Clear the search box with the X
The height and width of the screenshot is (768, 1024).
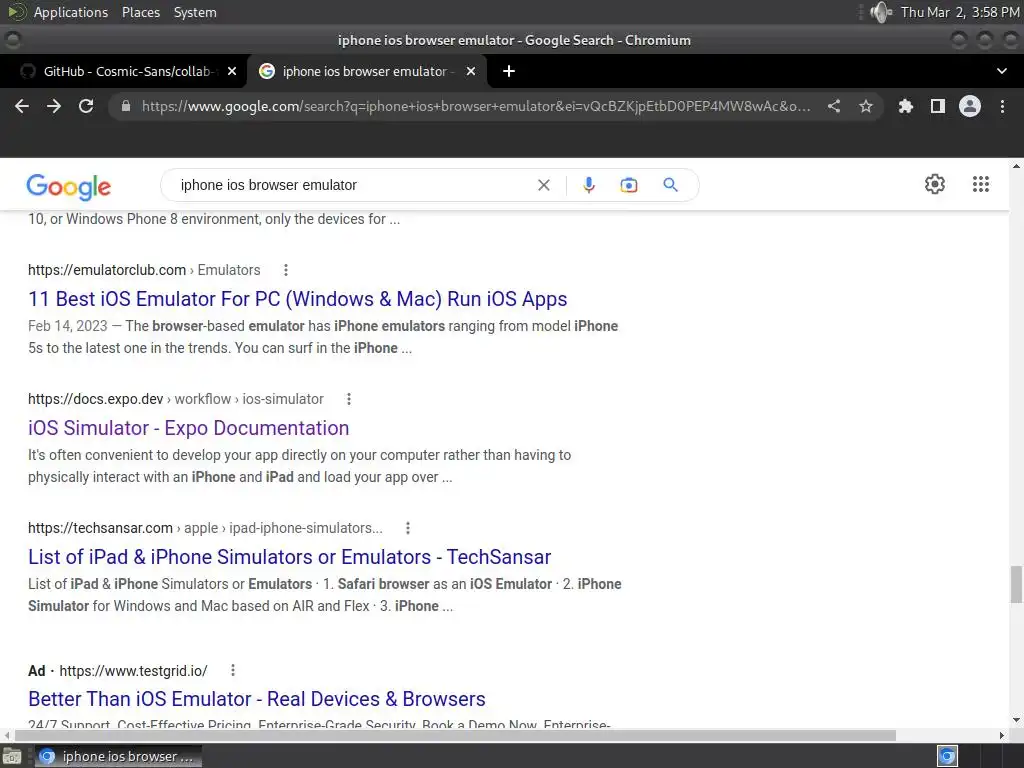pos(543,185)
